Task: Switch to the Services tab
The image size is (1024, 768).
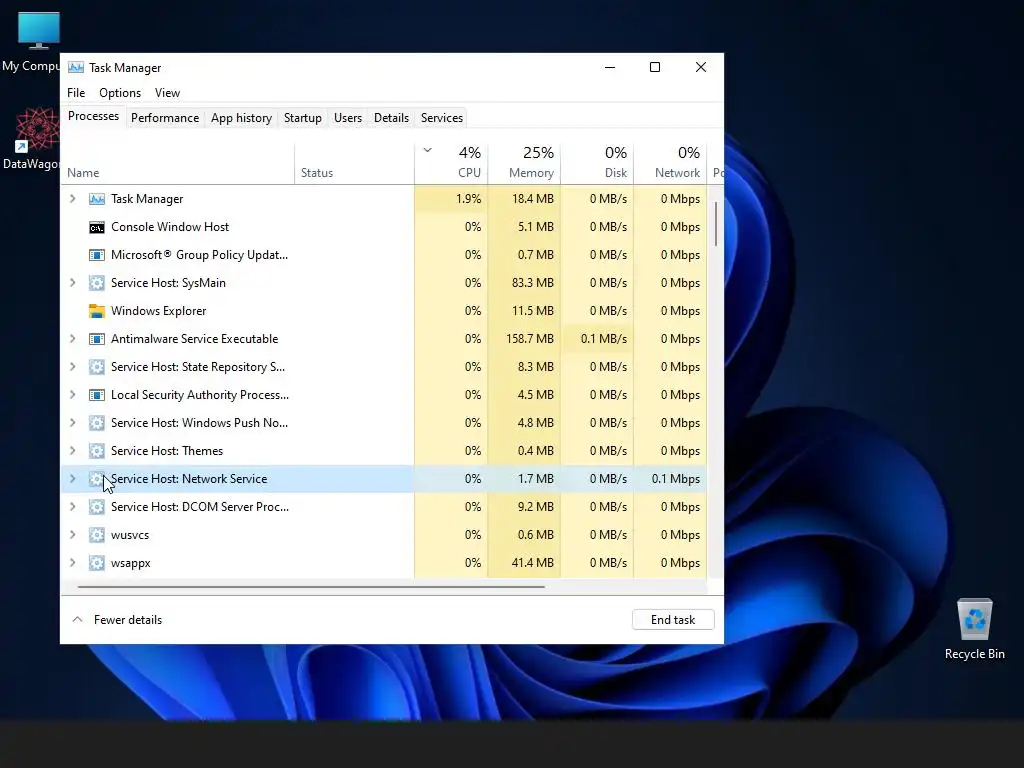Action: (441, 118)
